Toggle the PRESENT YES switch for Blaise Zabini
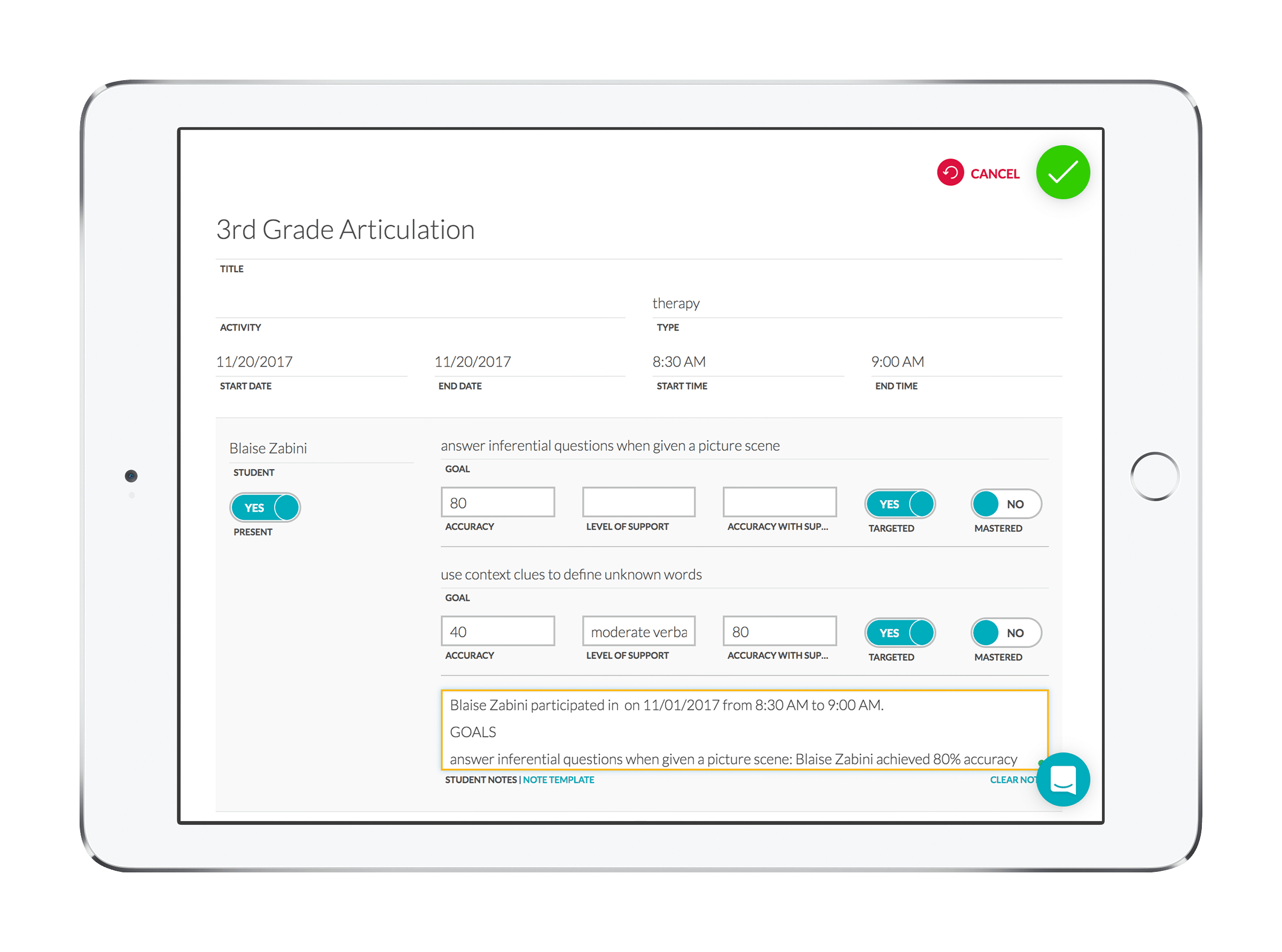Image resolution: width=1282 pixels, height=952 pixels. [265, 507]
